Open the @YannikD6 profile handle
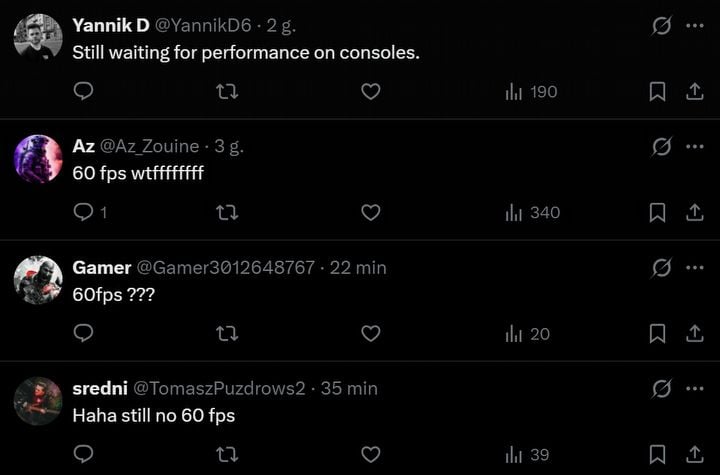This screenshot has height=475, width=720. pyautogui.click(x=203, y=26)
